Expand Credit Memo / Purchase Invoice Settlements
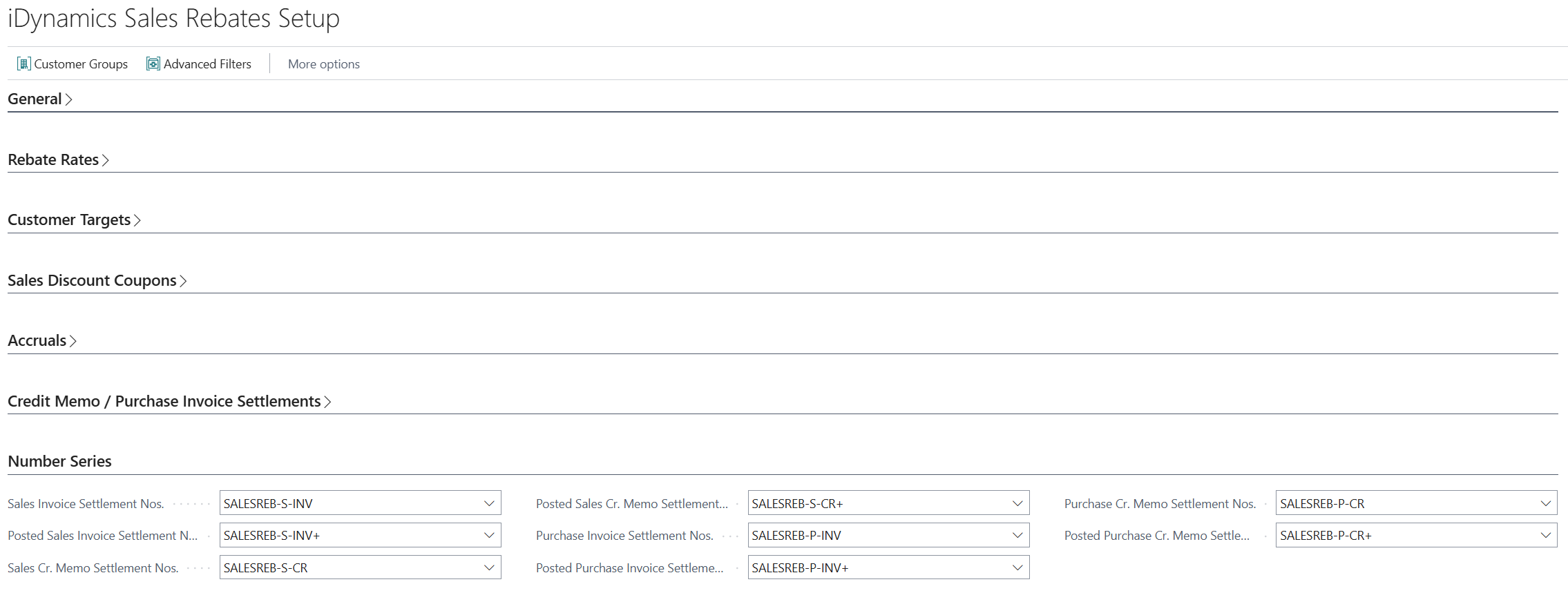Image resolution: width=1568 pixels, height=593 pixels. pos(169,402)
